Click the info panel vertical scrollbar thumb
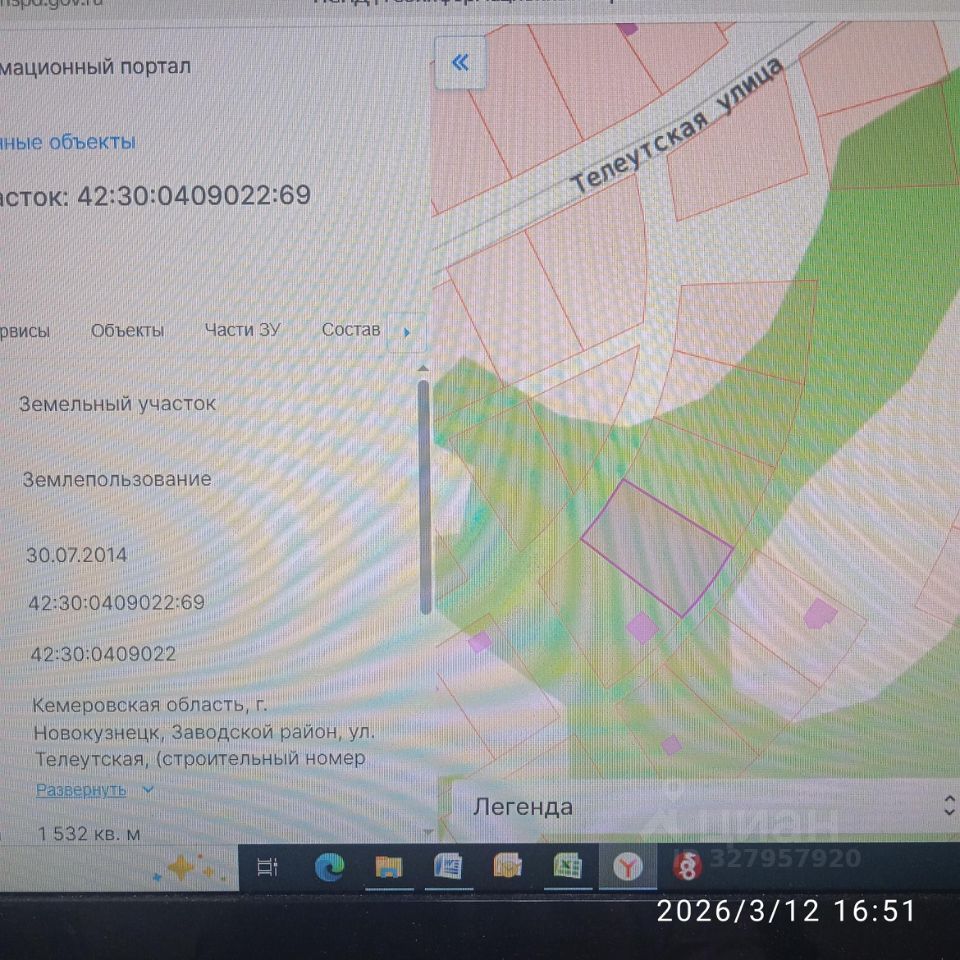 [x=424, y=496]
